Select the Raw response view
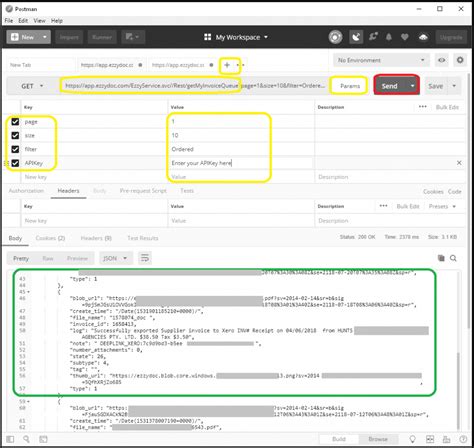474x448 pixels. click(x=48, y=258)
